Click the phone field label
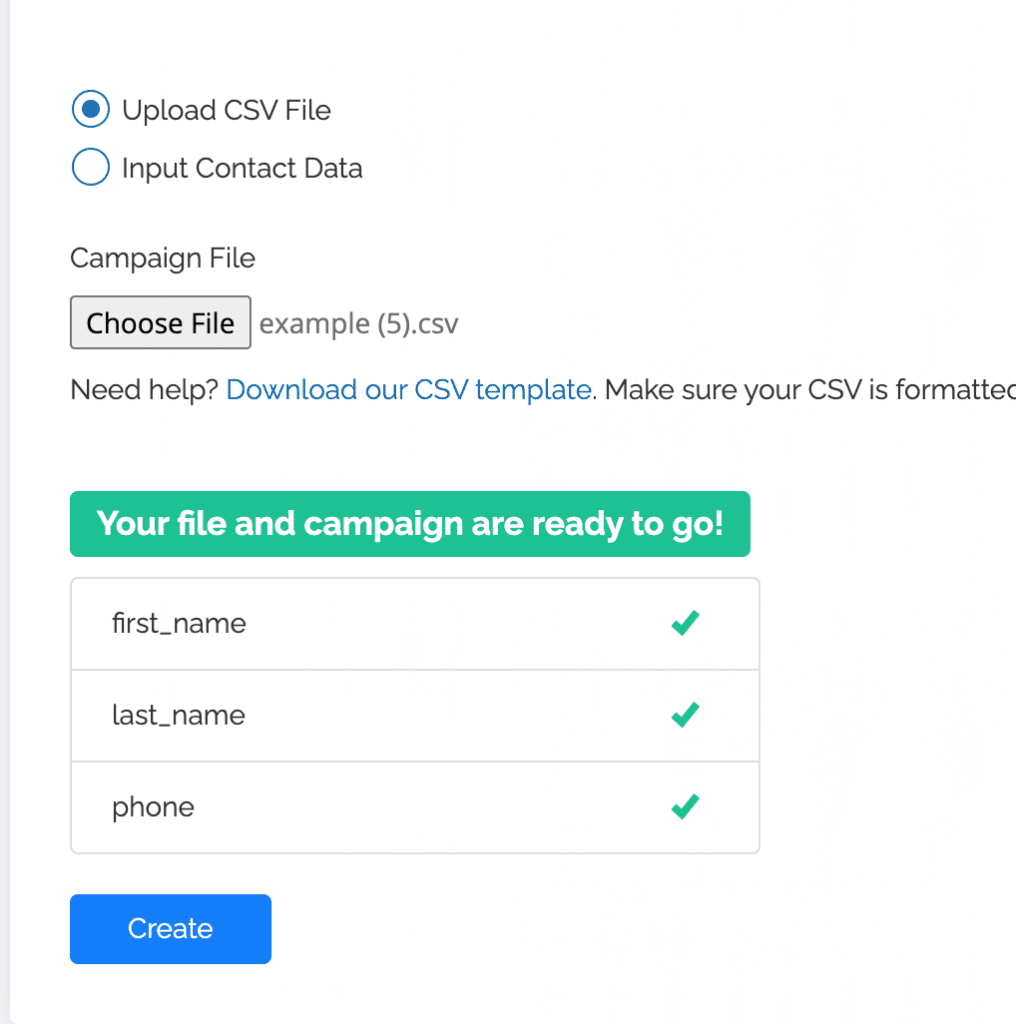This screenshot has width=1016, height=1024. click(x=153, y=807)
